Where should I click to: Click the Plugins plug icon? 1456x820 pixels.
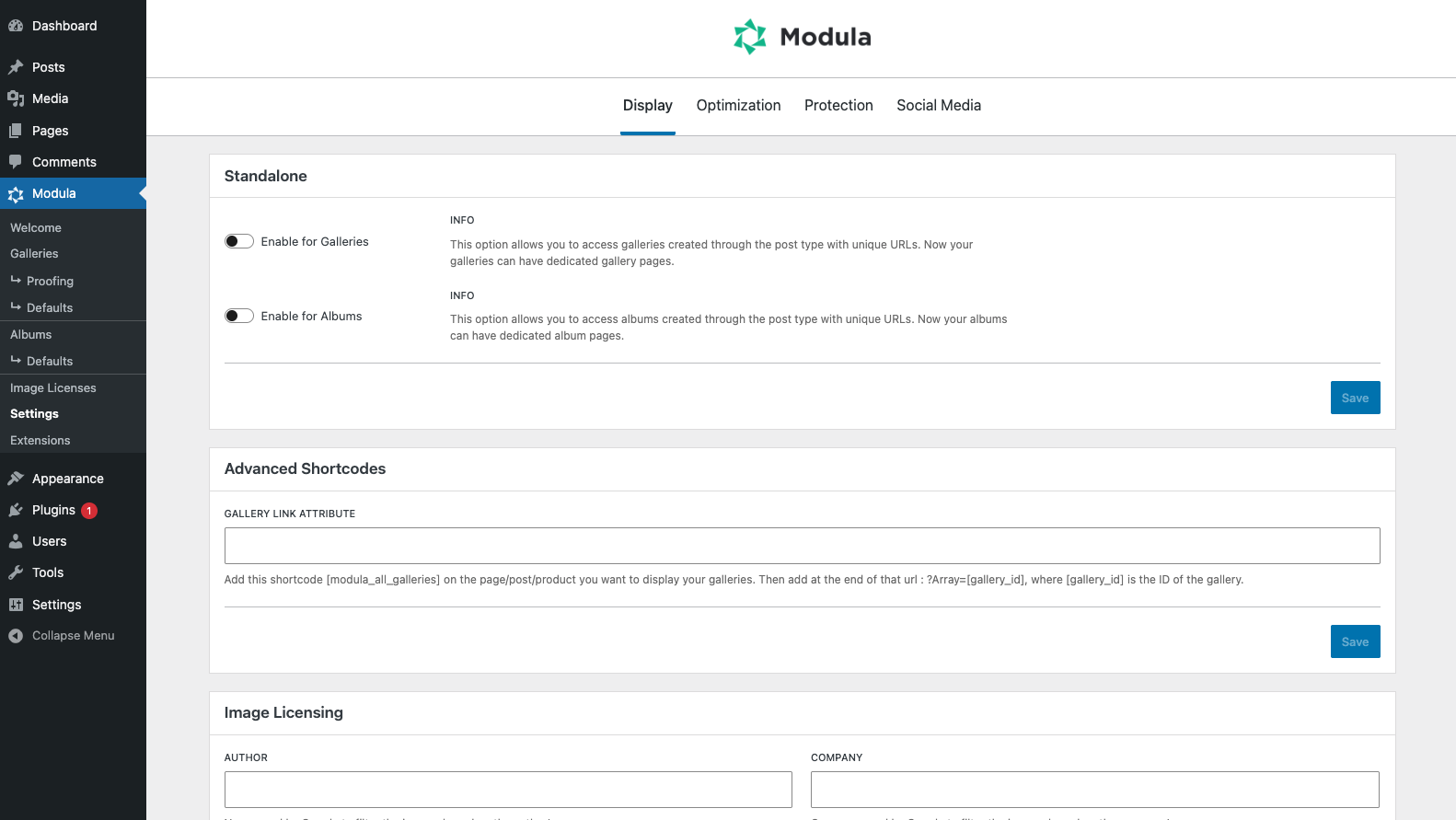click(16, 510)
